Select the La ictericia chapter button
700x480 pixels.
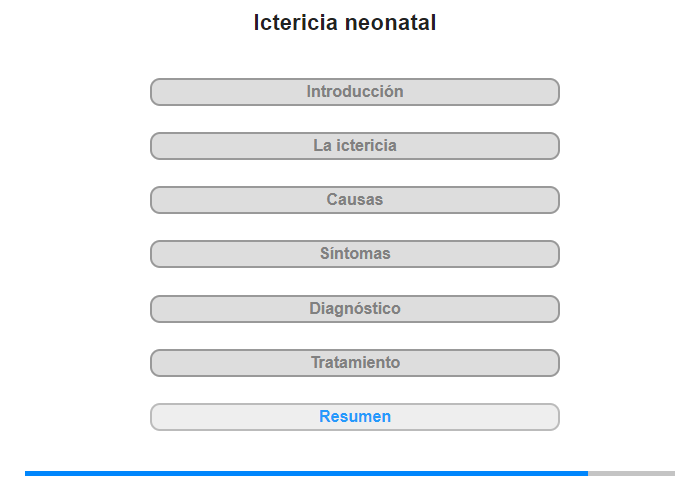coord(354,146)
